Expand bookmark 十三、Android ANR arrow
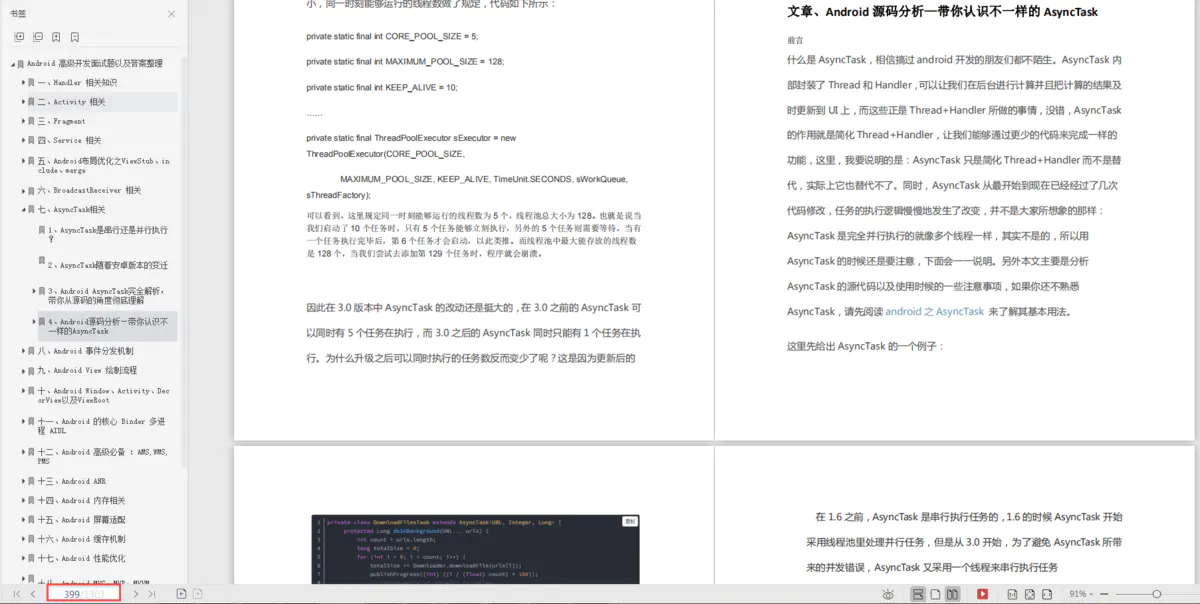The image size is (1200, 604). click(23, 481)
